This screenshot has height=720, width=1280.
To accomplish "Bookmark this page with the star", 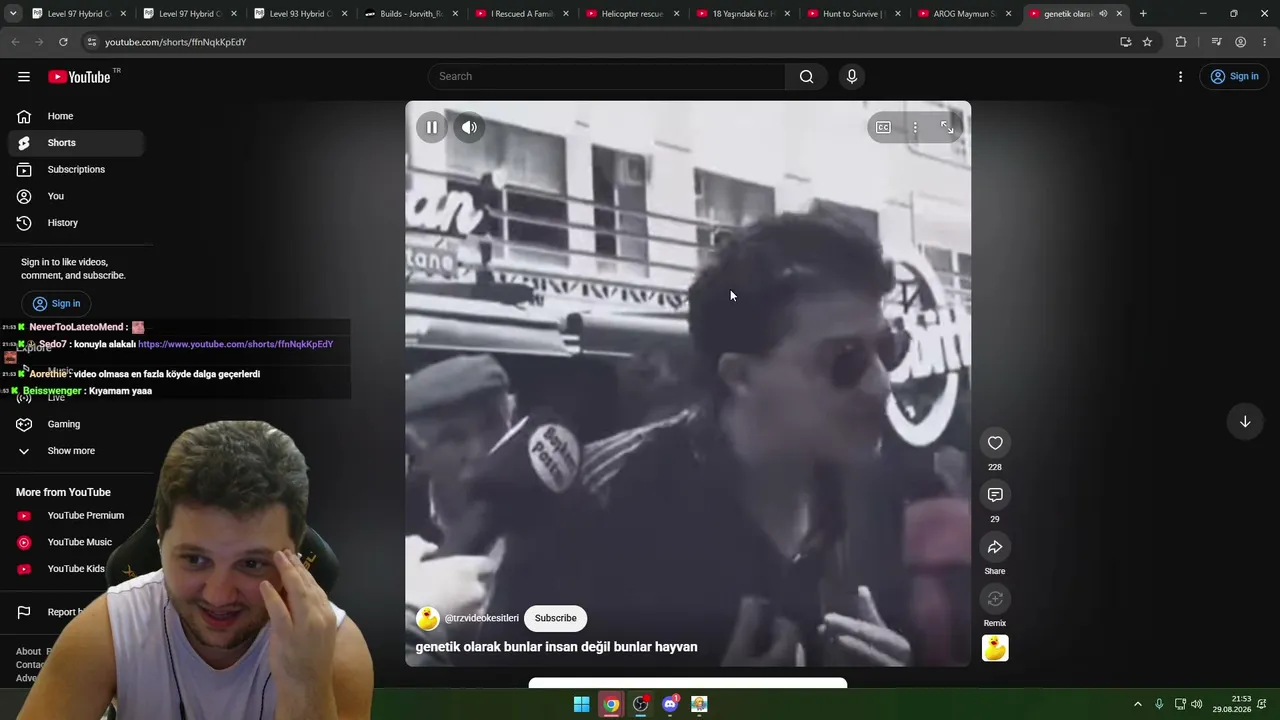I will 1147,42.
